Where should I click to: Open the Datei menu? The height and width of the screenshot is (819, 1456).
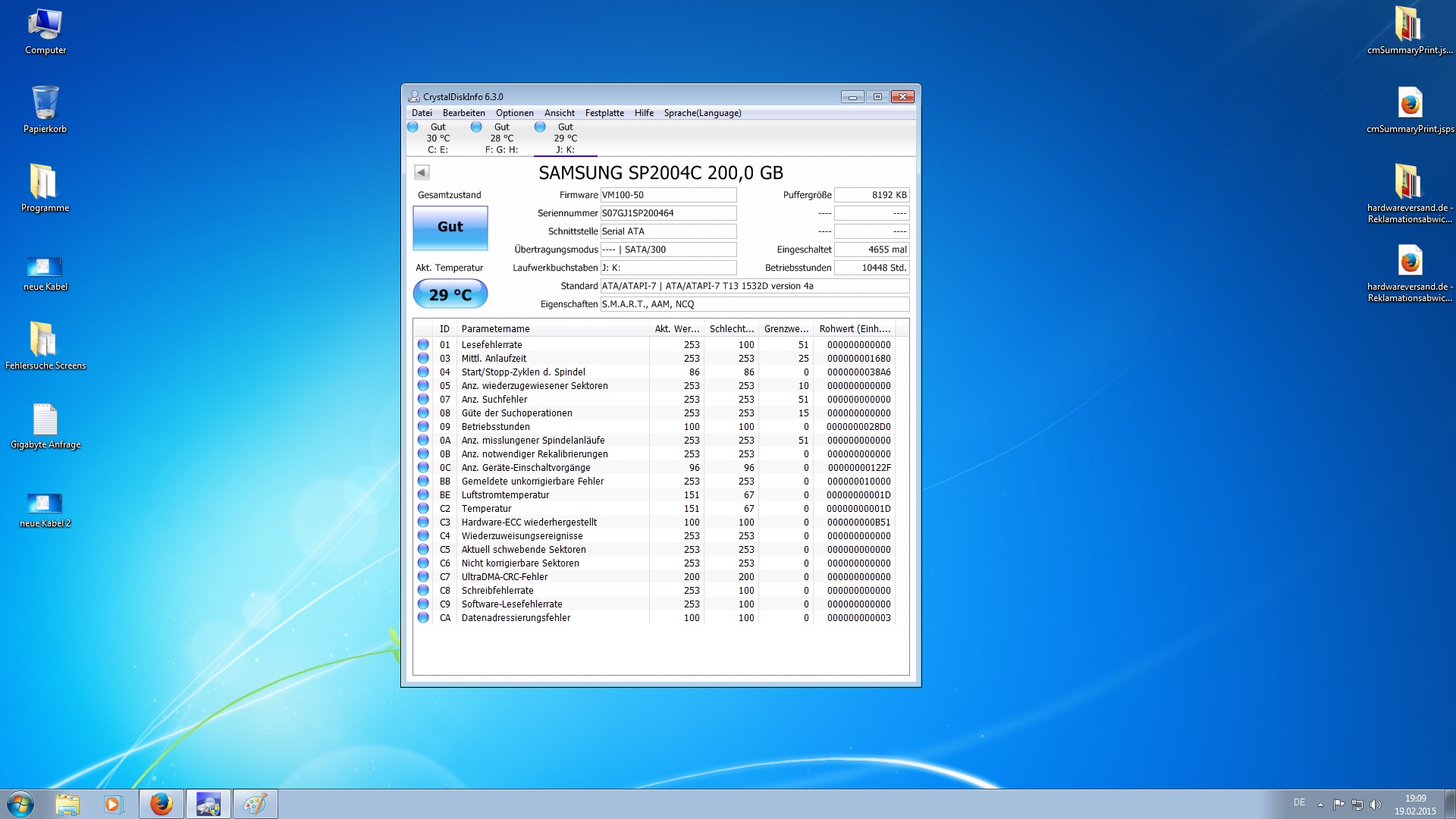422,113
